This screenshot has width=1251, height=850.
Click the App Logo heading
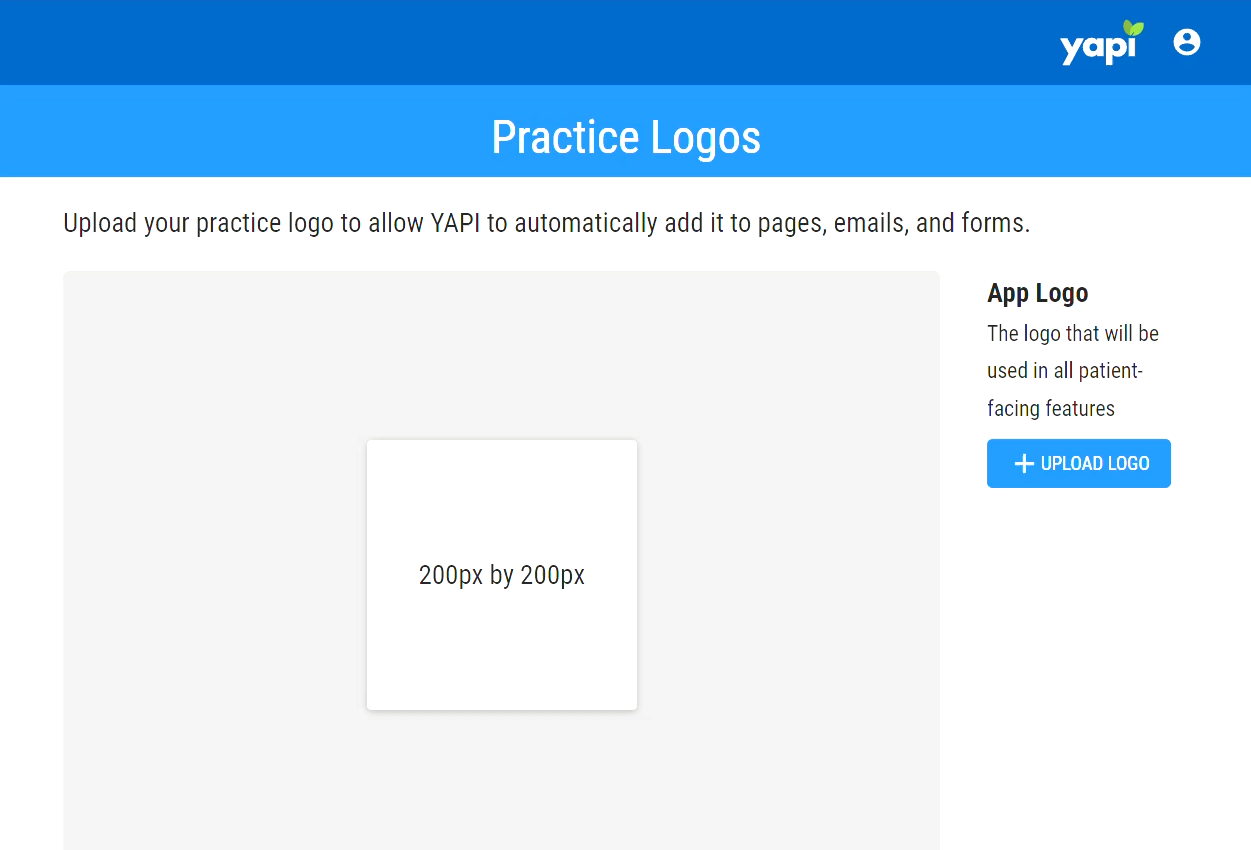click(1037, 293)
